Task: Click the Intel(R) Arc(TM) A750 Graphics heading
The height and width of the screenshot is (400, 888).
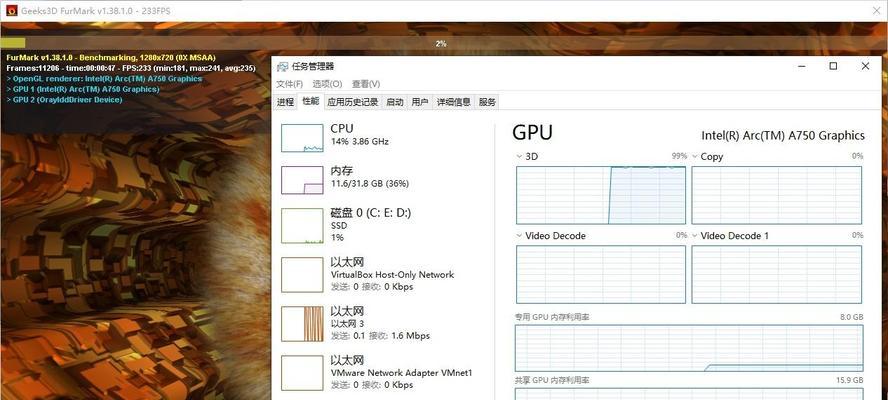Action: click(x=783, y=135)
